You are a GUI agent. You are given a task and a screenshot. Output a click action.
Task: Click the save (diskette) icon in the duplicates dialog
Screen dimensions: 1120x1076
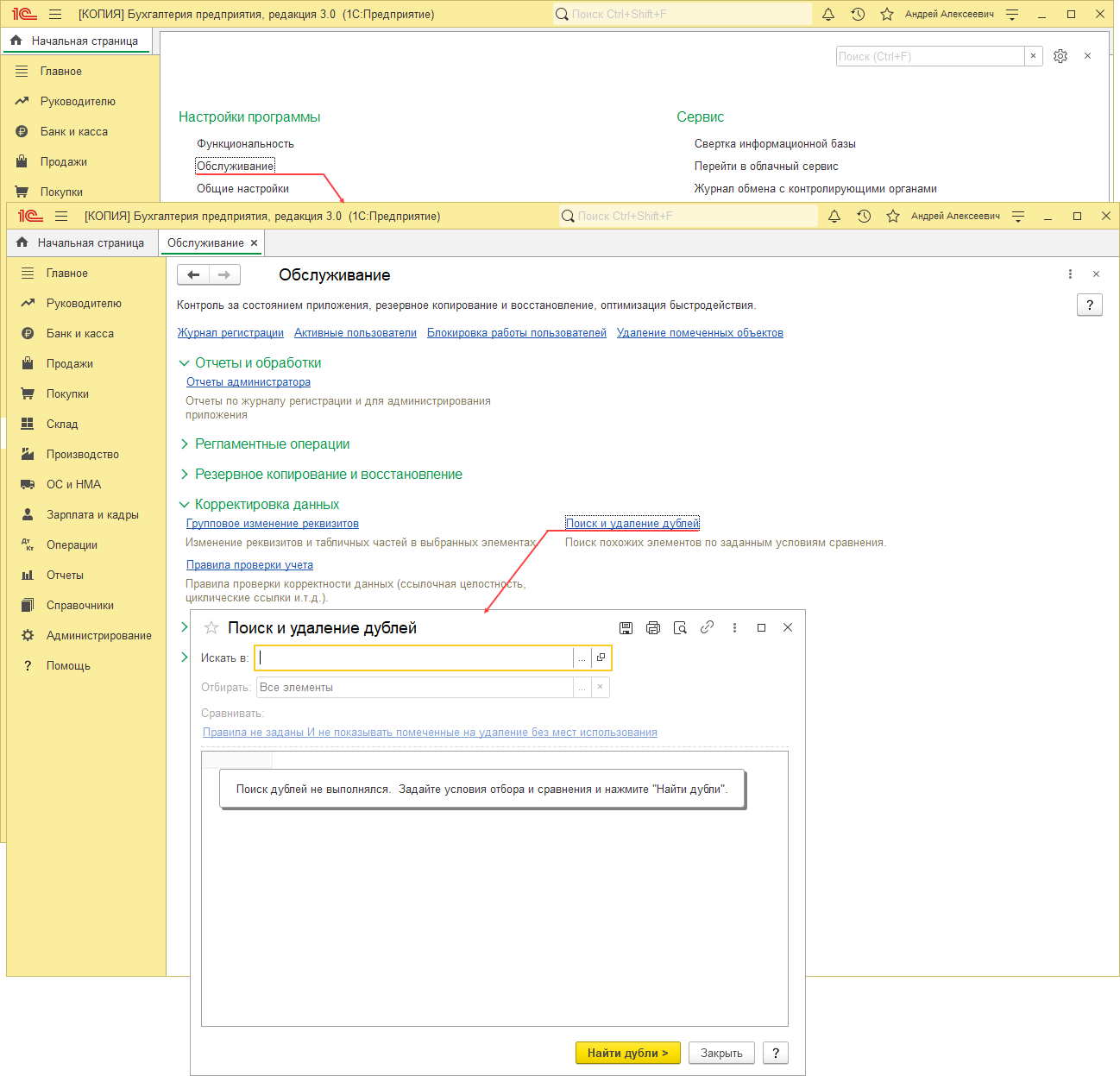pos(626,628)
